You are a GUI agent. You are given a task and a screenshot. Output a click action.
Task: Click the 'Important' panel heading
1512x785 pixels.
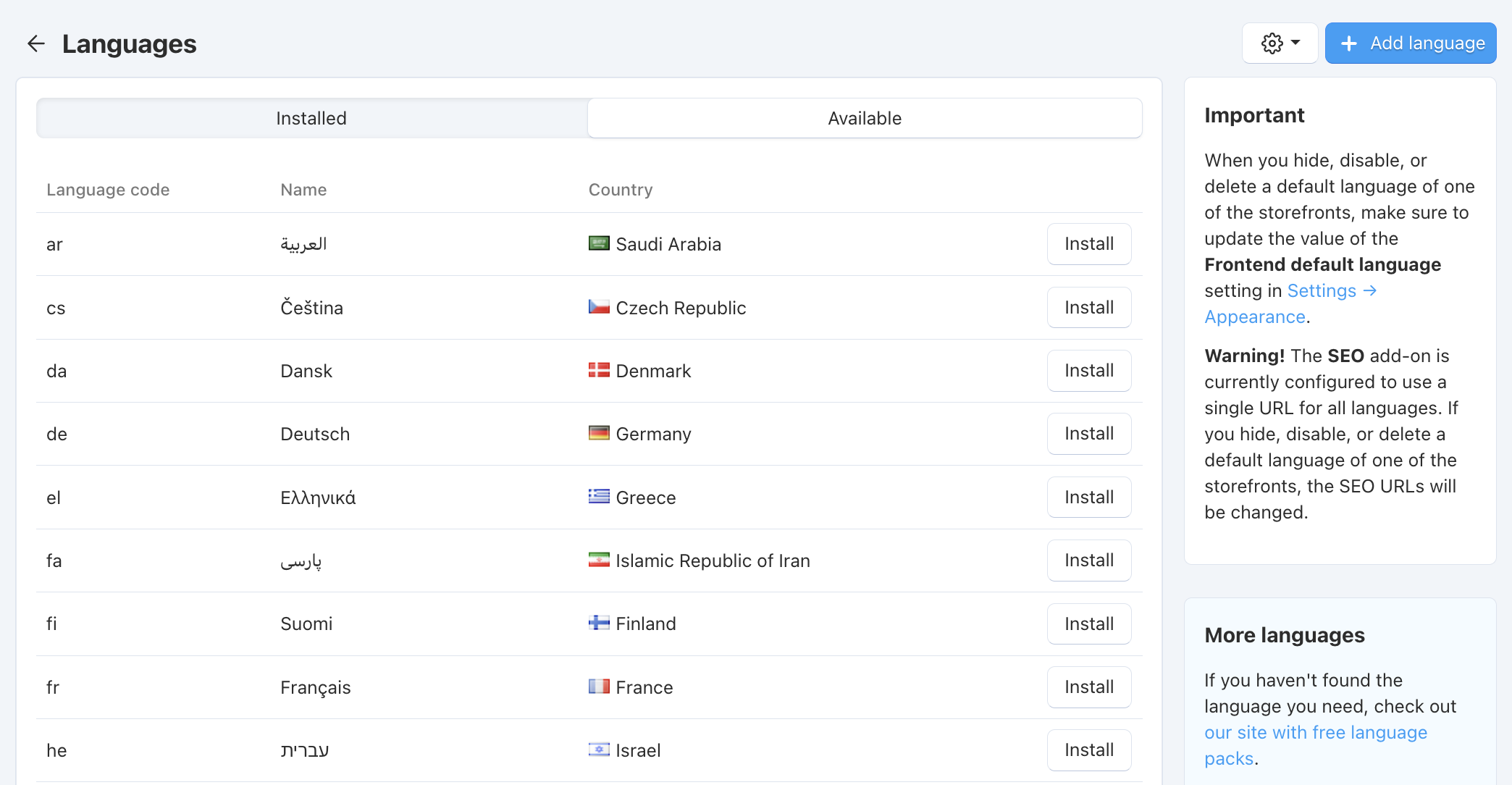pyautogui.click(x=1254, y=115)
